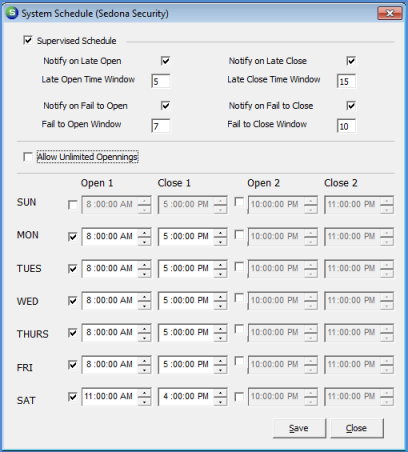Uncheck the Supervised Schedule checkbox

(28, 41)
